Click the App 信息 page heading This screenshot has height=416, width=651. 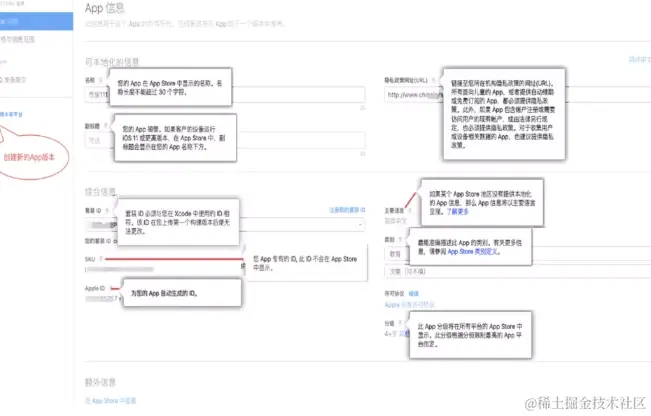point(105,8)
